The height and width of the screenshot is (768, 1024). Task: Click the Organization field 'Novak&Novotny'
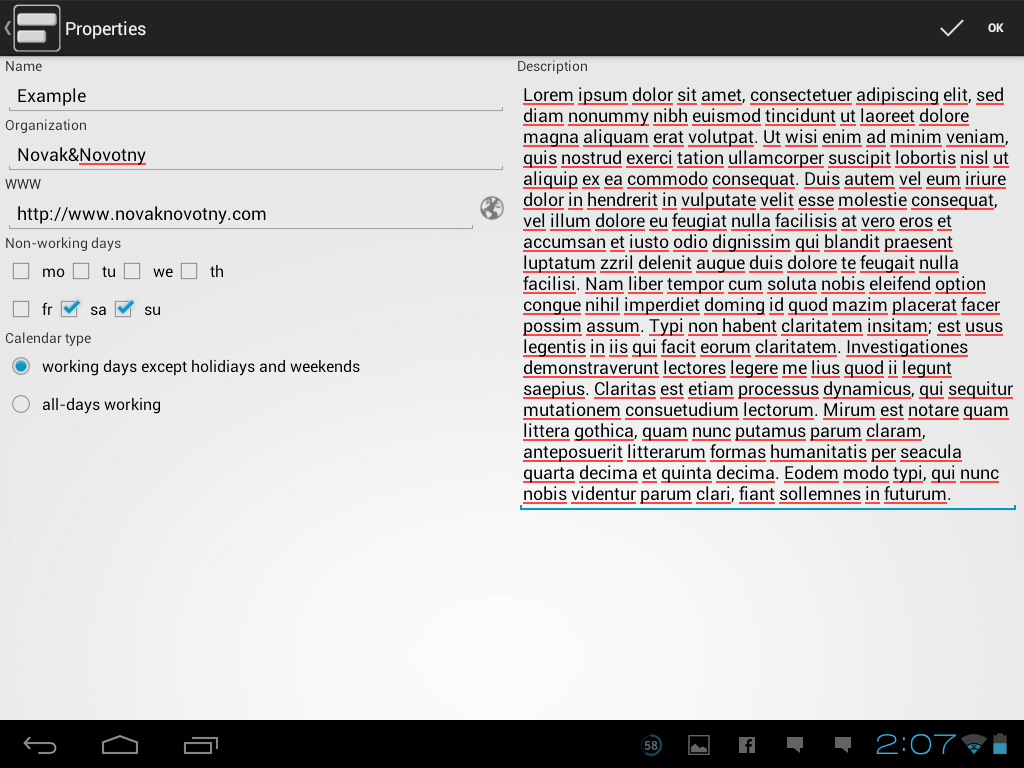(x=255, y=155)
